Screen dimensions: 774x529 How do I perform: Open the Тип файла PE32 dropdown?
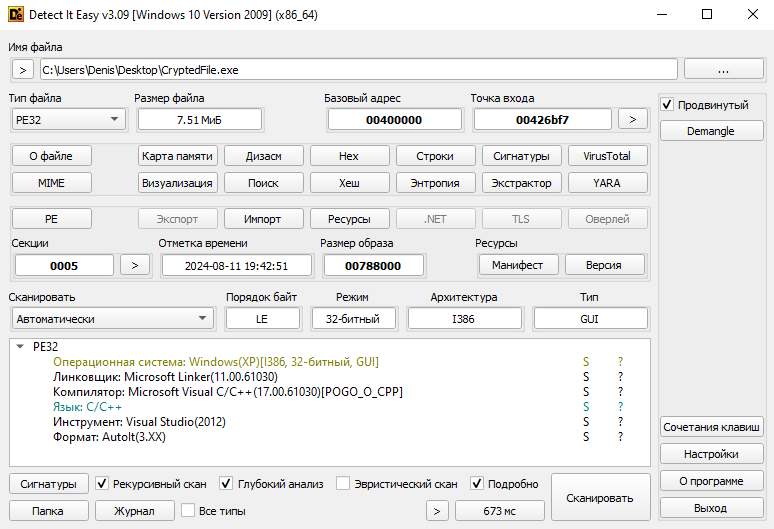(66, 119)
